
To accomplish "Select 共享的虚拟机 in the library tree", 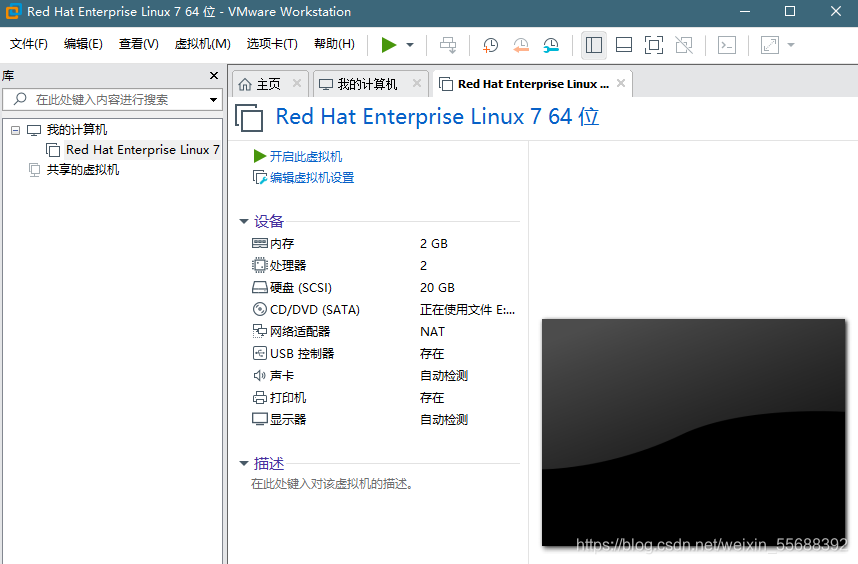I will pos(83,170).
